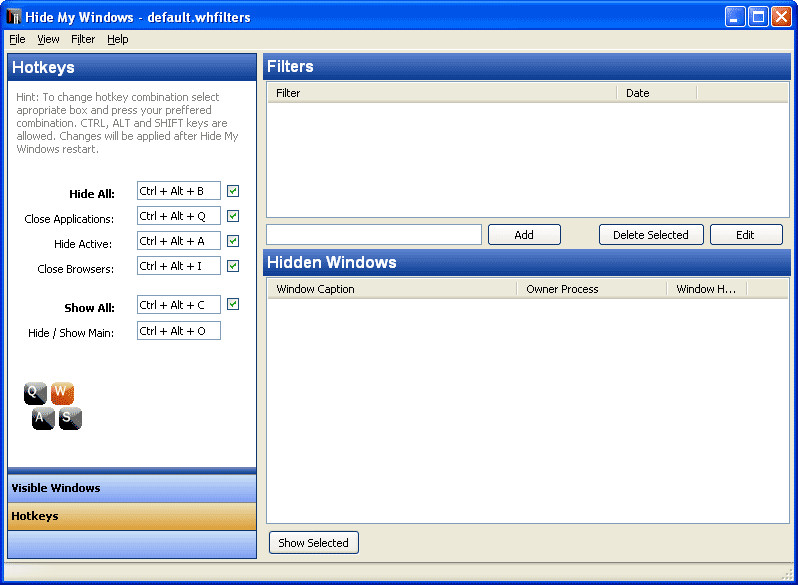Toggle the Close Browsers hotkey checkbox

click(233, 266)
